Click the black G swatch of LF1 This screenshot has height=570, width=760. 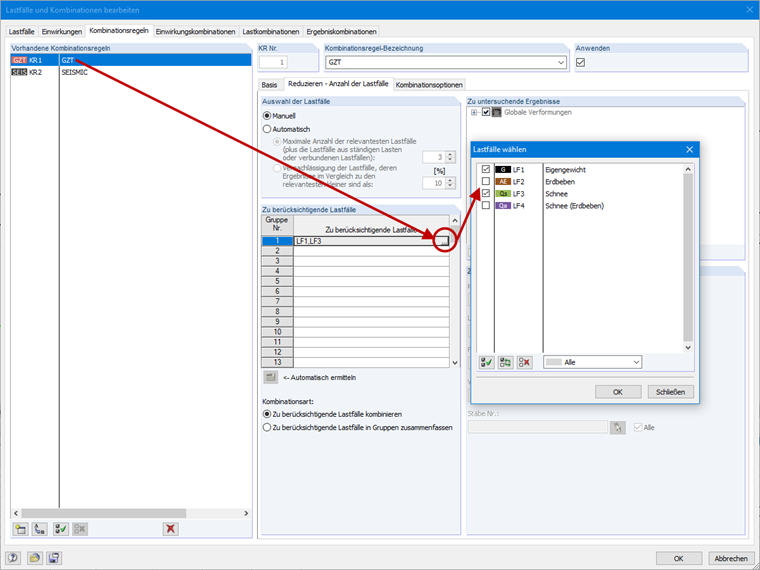pos(503,170)
